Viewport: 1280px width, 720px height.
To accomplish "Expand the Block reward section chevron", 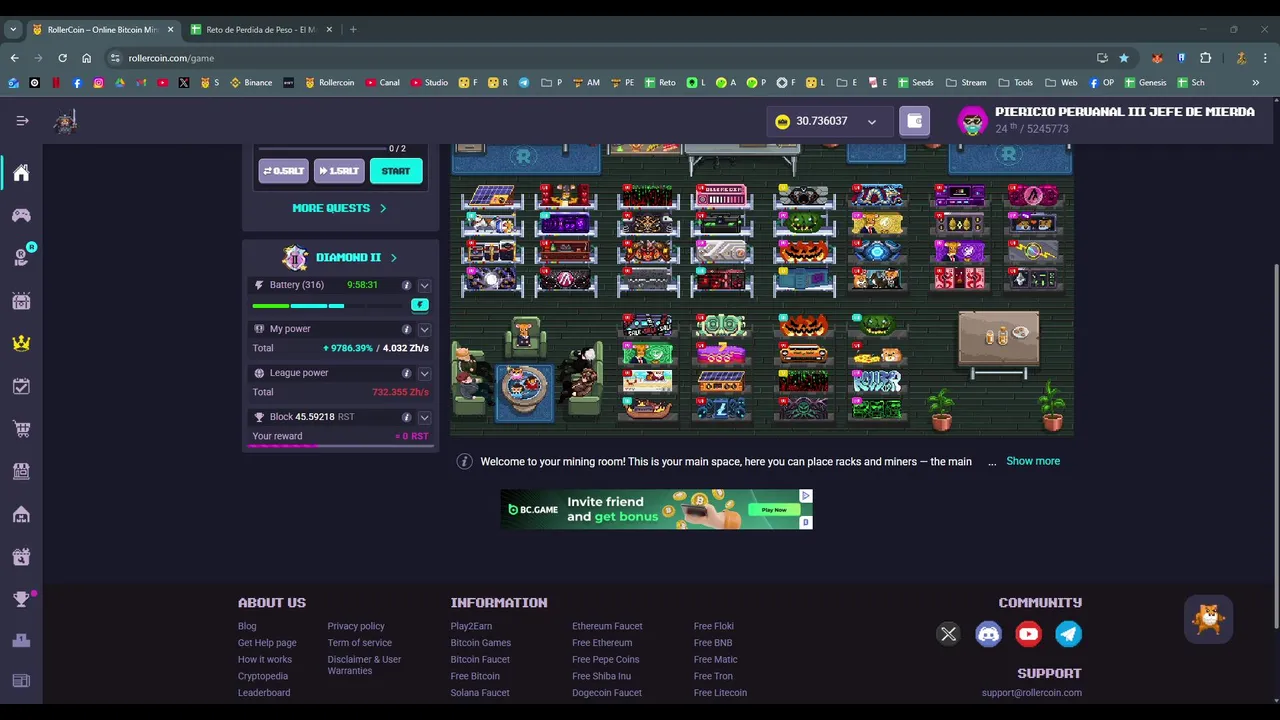I will click(424, 417).
